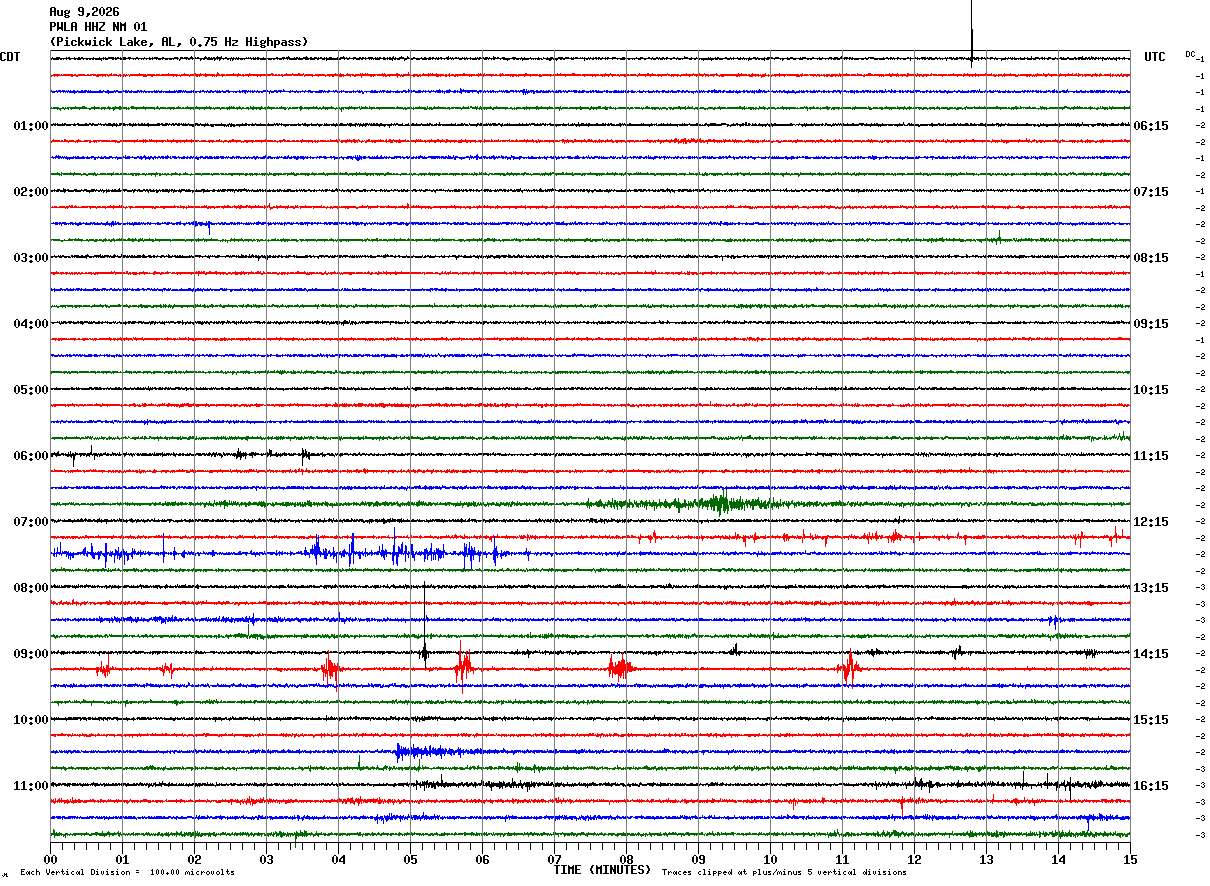The height and width of the screenshot is (886, 1210).
Task: Click the '10' minute tick label
Action: point(771,859)
